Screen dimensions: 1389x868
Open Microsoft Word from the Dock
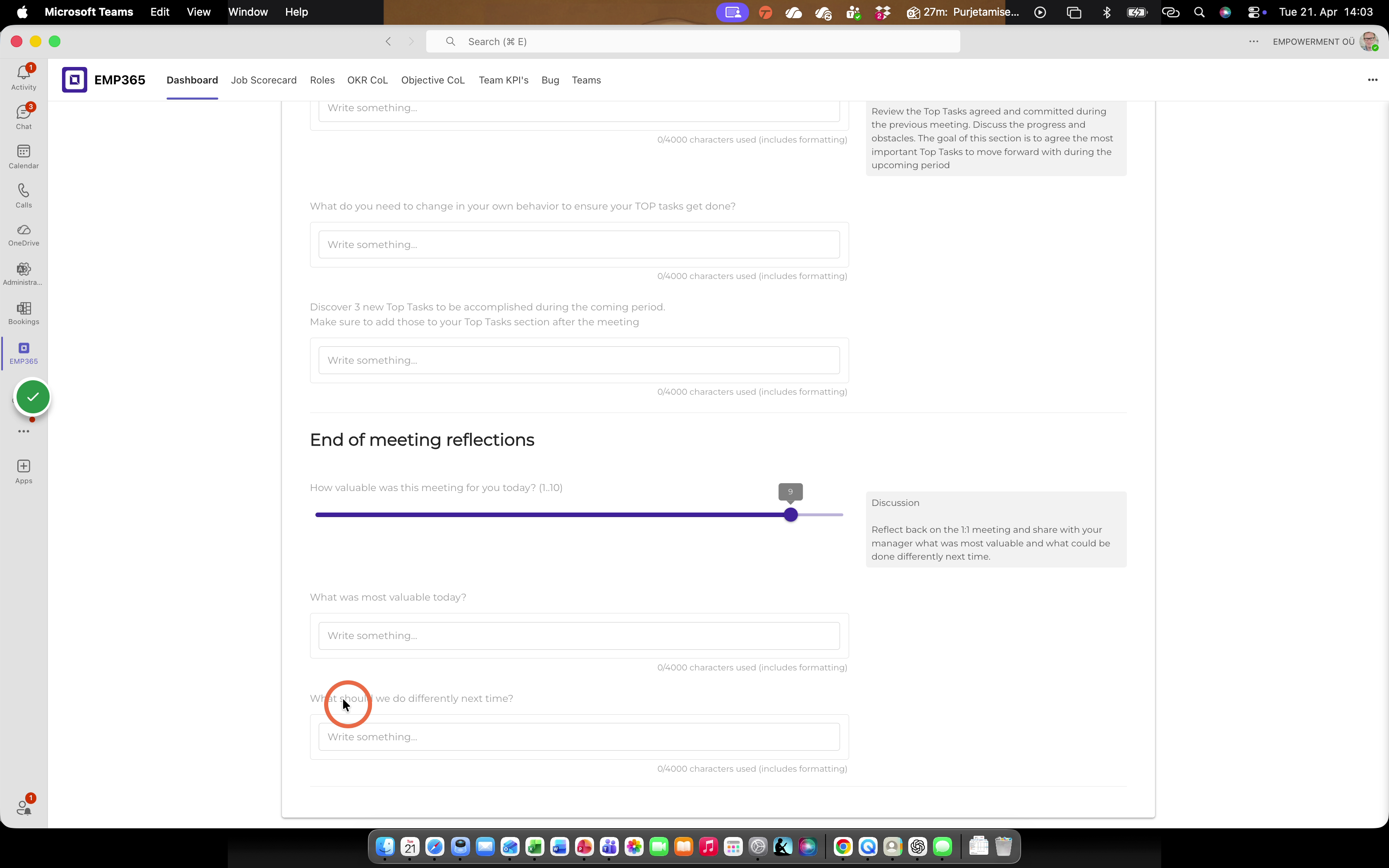tap(559, 847)
